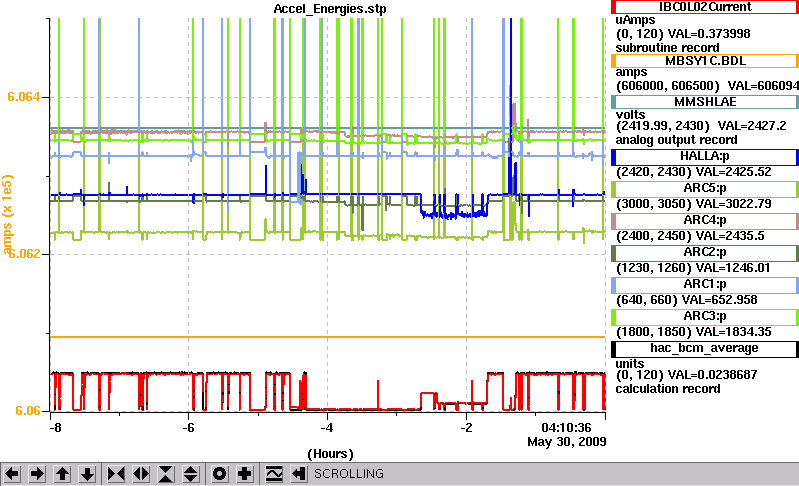Select the IBC0L02Current legend entry
Viewport: 799px width, 486px height.
705,7
